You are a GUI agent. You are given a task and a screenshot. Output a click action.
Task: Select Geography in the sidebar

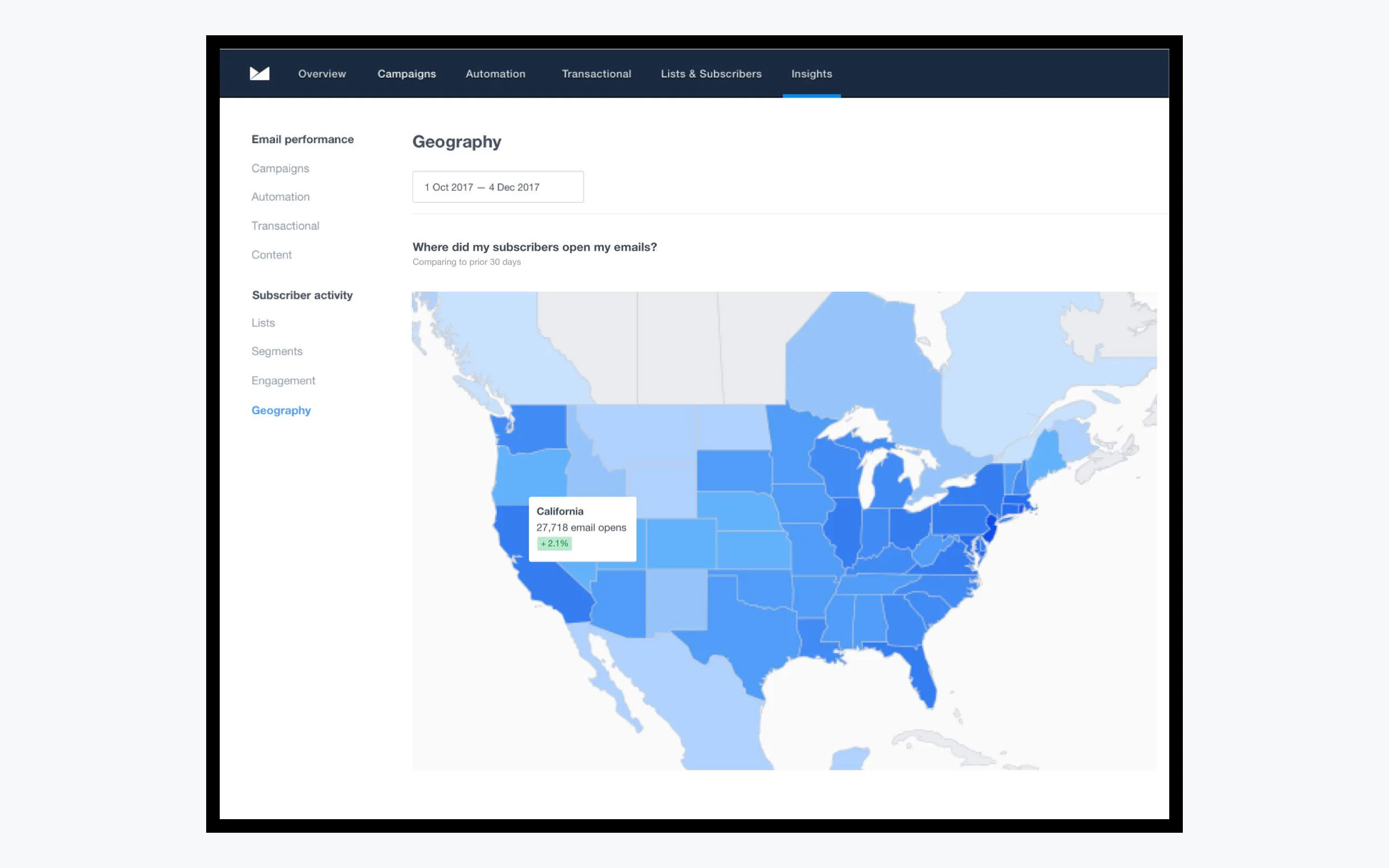point(281,410)
